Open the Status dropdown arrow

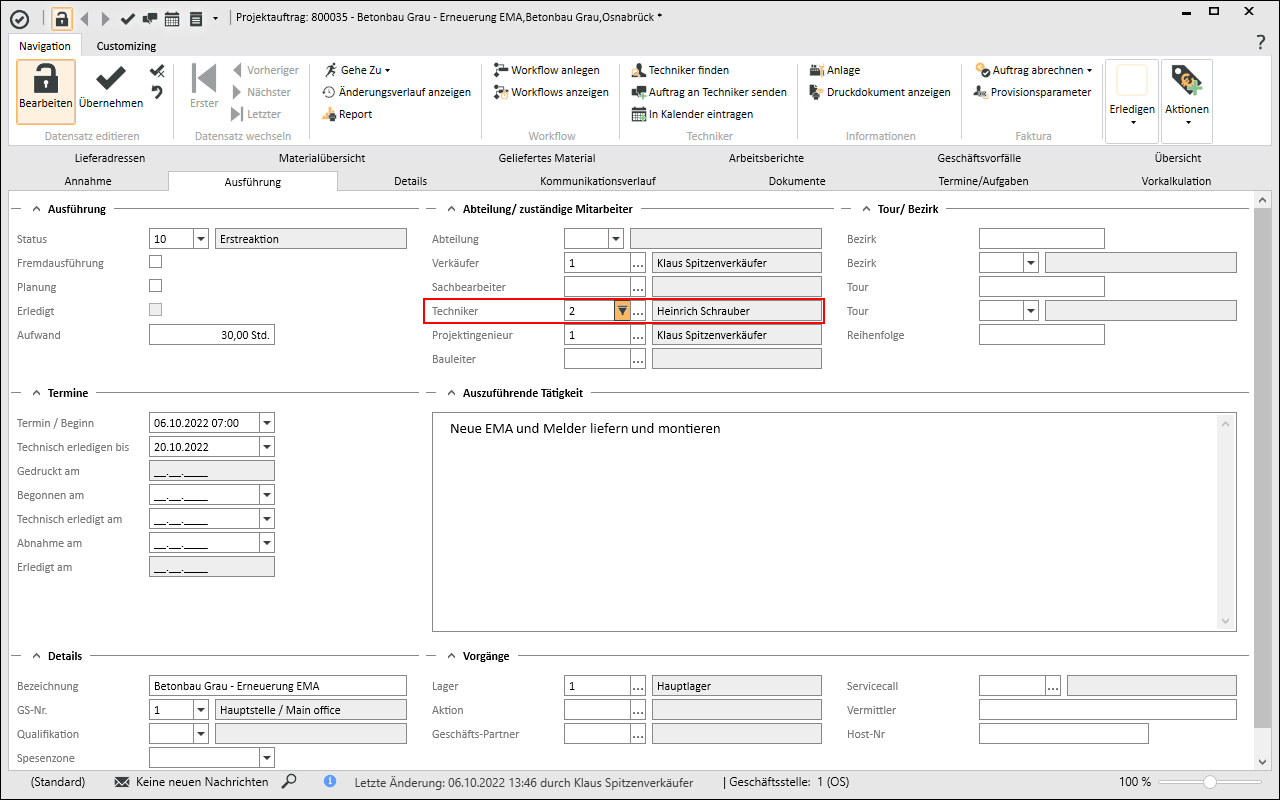200,239
